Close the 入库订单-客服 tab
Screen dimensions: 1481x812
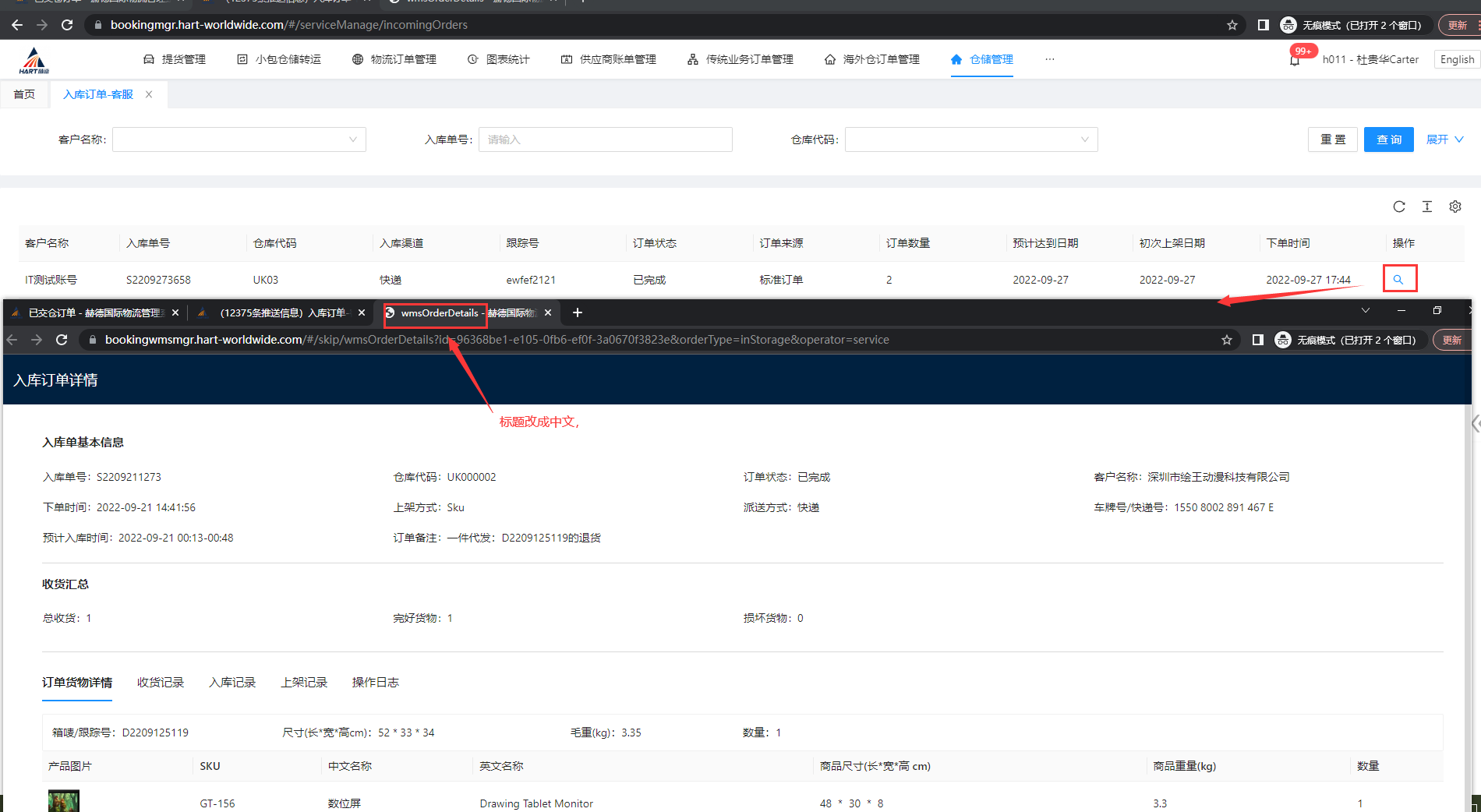coord(149,94)
